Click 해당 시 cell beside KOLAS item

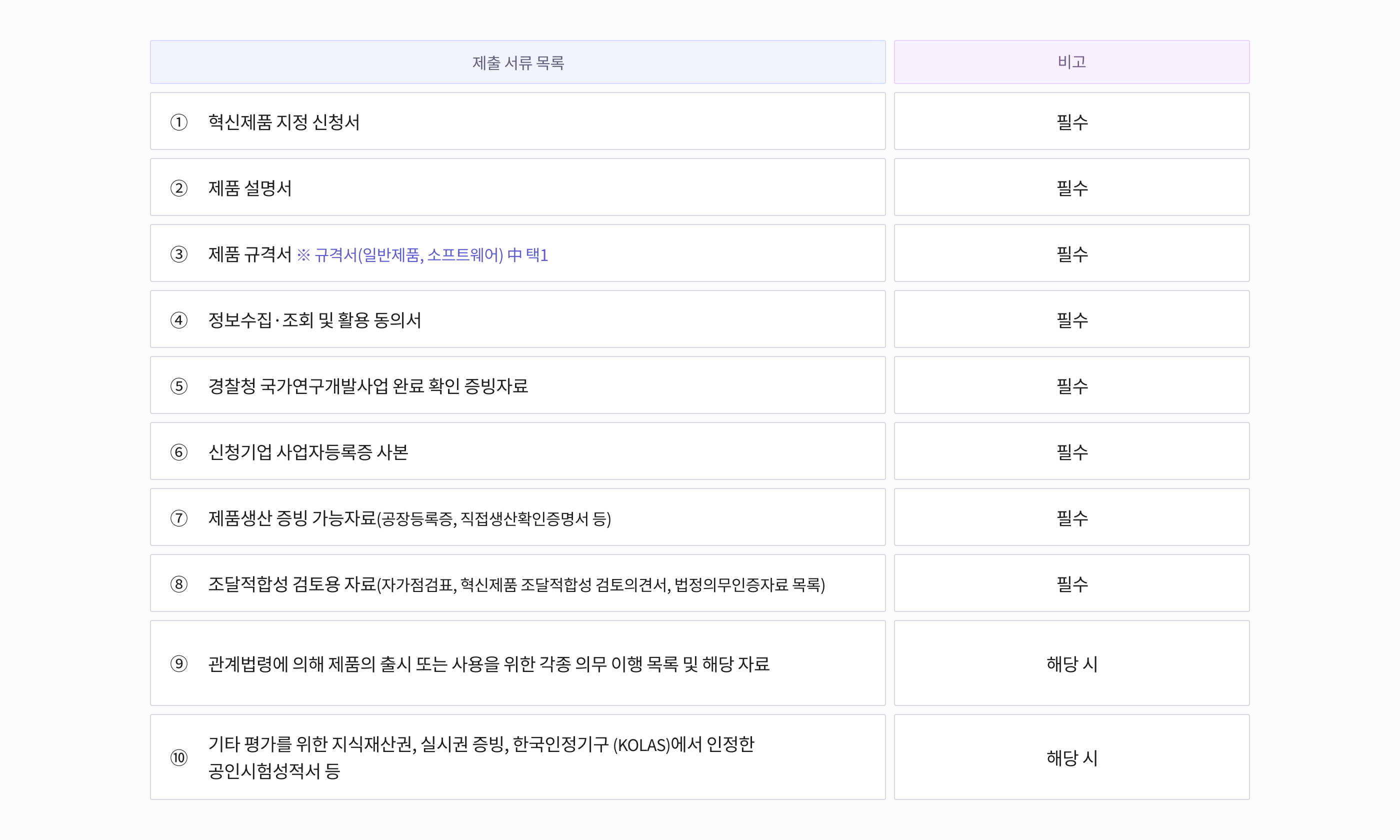click(1072, 757)
